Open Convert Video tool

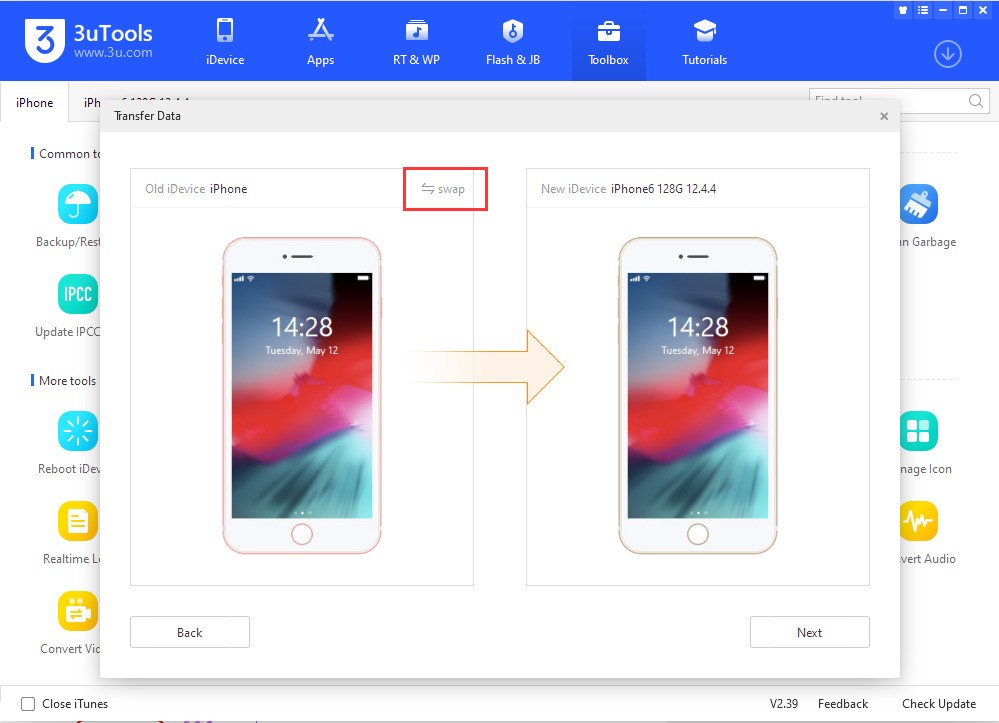[78, 610]
